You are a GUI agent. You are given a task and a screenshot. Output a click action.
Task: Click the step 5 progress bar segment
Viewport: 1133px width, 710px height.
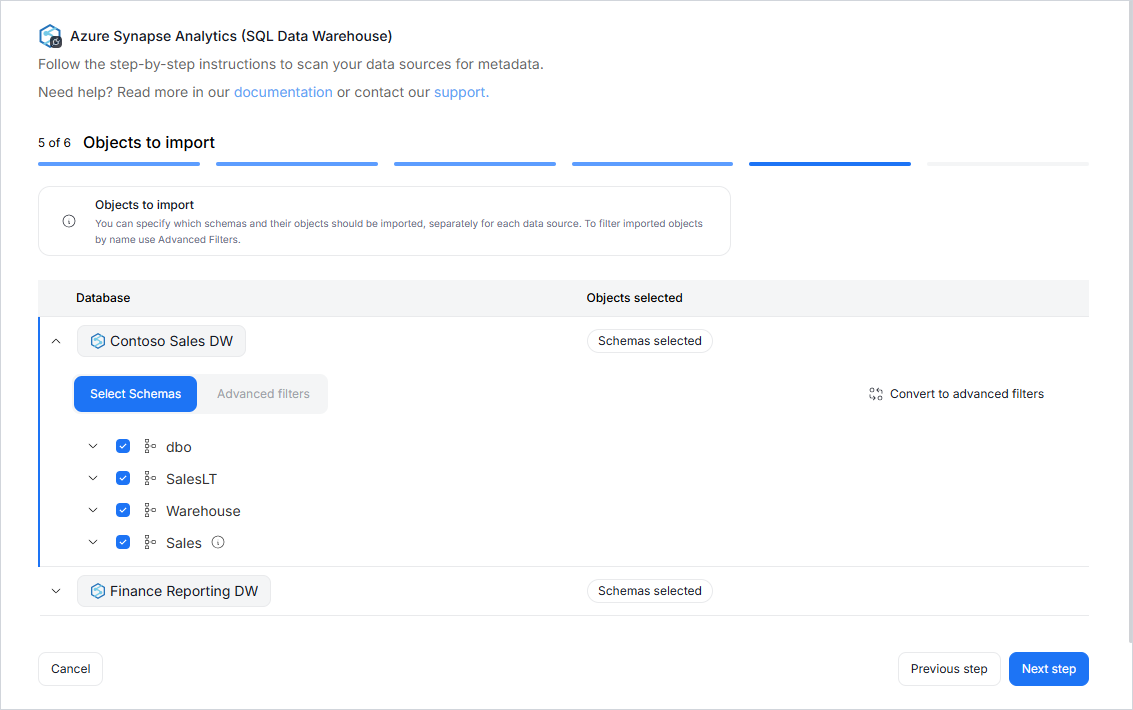tap(829, 163)
